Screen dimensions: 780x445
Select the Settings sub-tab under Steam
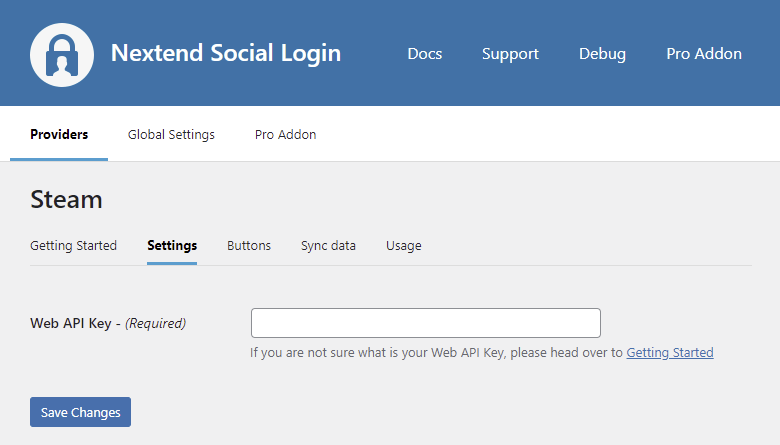[172, 245]
